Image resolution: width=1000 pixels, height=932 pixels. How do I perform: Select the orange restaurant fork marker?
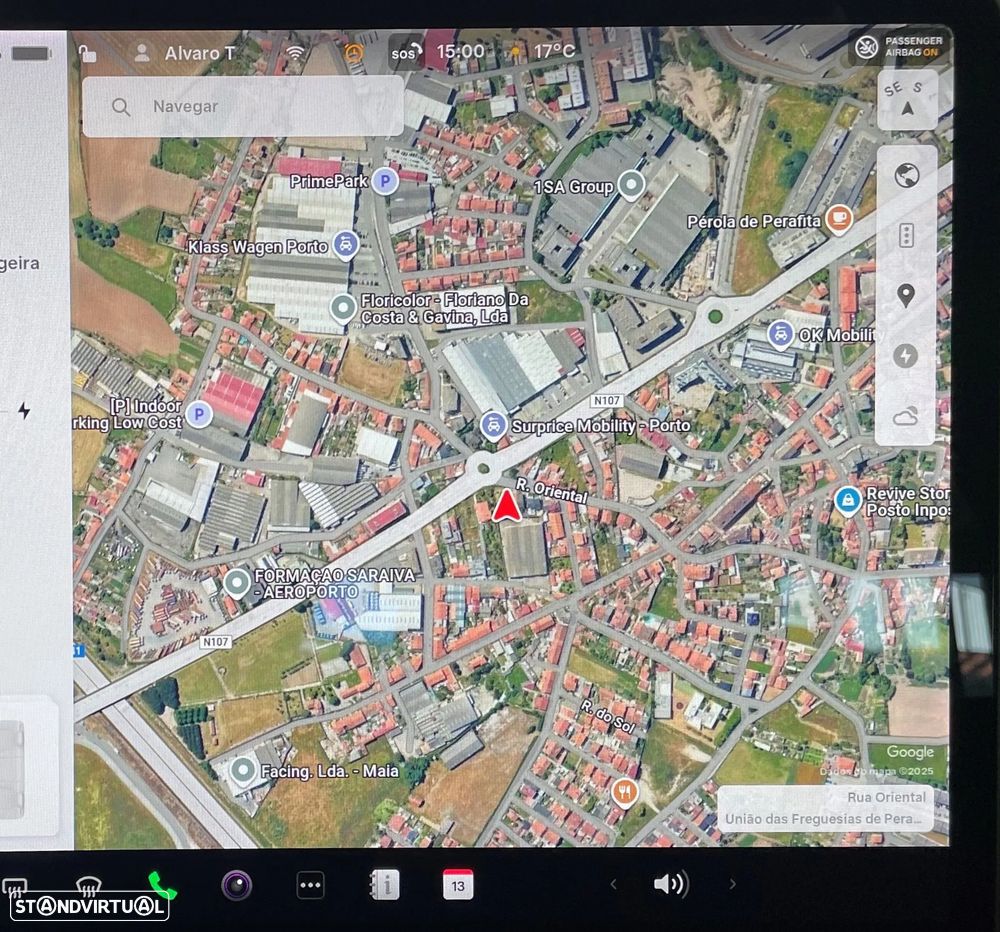(624, 793)
